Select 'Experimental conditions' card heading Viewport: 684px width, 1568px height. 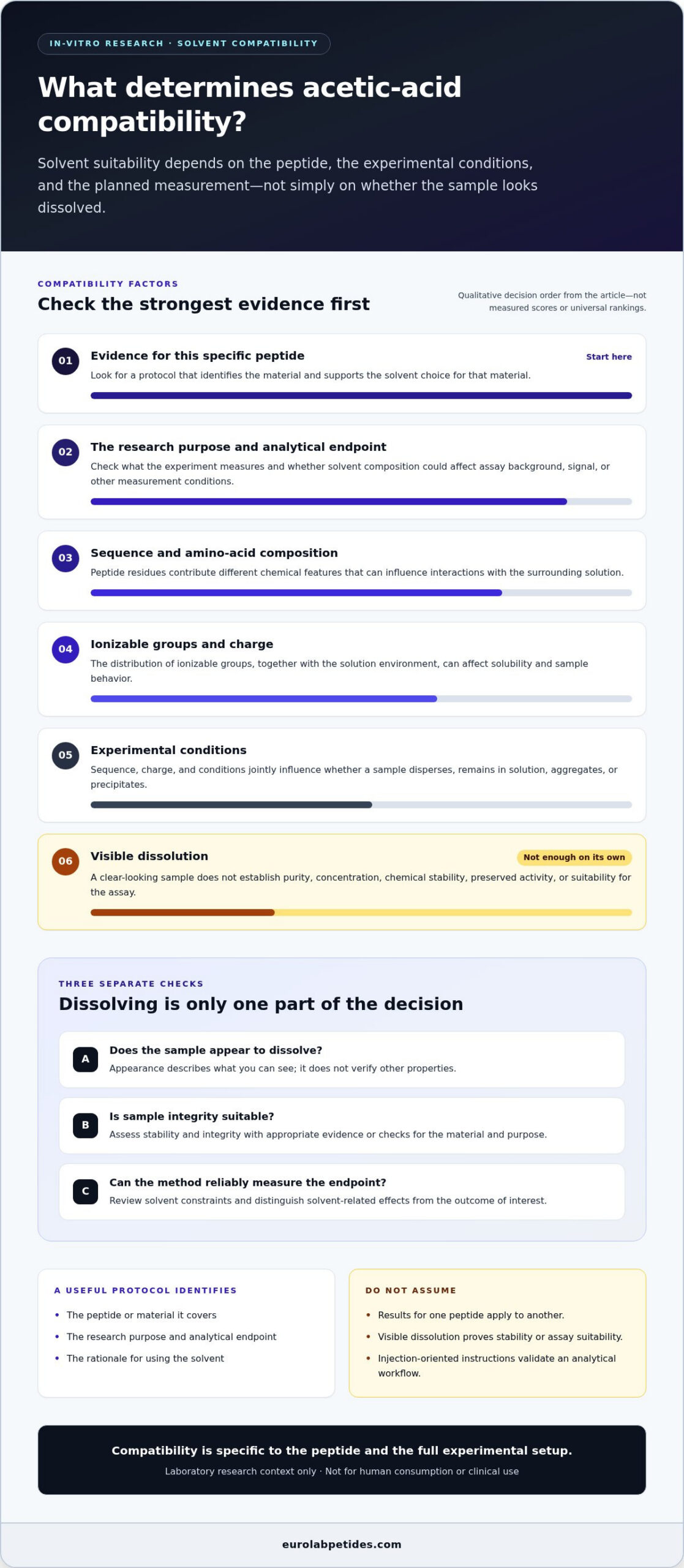(x=168, y=750)
